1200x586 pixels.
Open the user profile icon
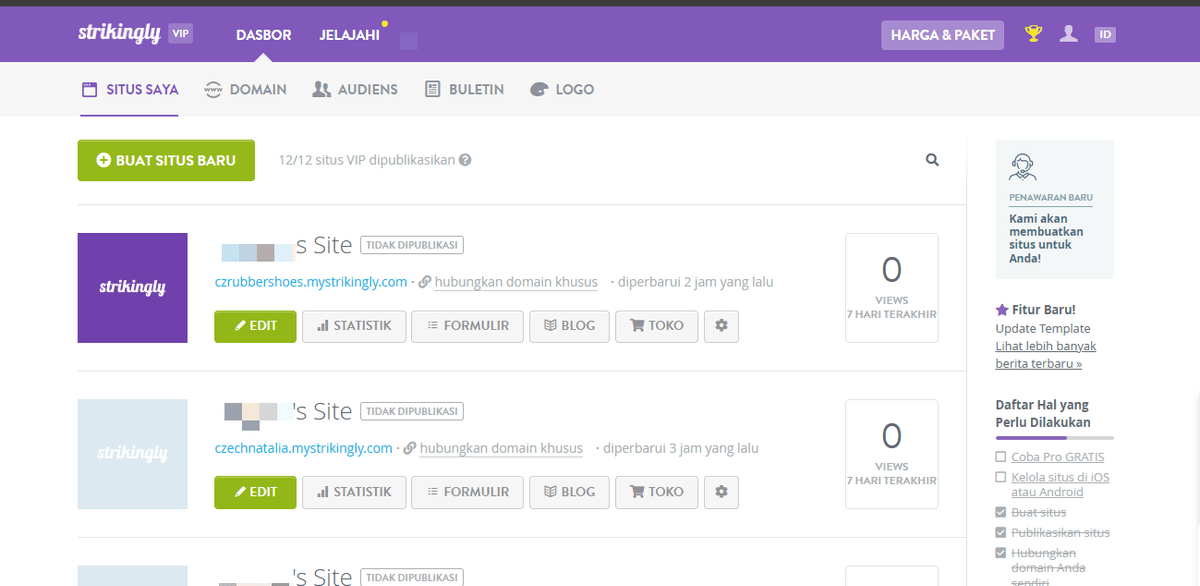pyautogui.click(x=1068, y=33)
